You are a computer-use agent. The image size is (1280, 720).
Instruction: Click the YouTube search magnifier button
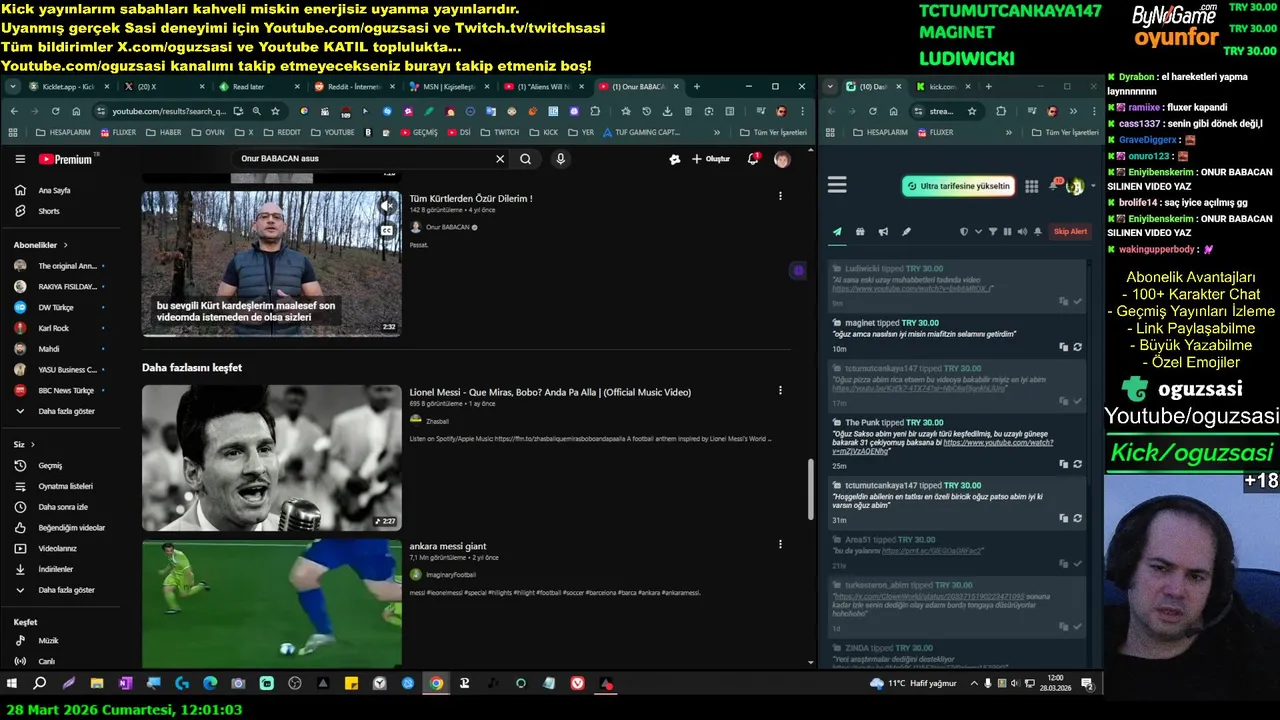(525, 158)
